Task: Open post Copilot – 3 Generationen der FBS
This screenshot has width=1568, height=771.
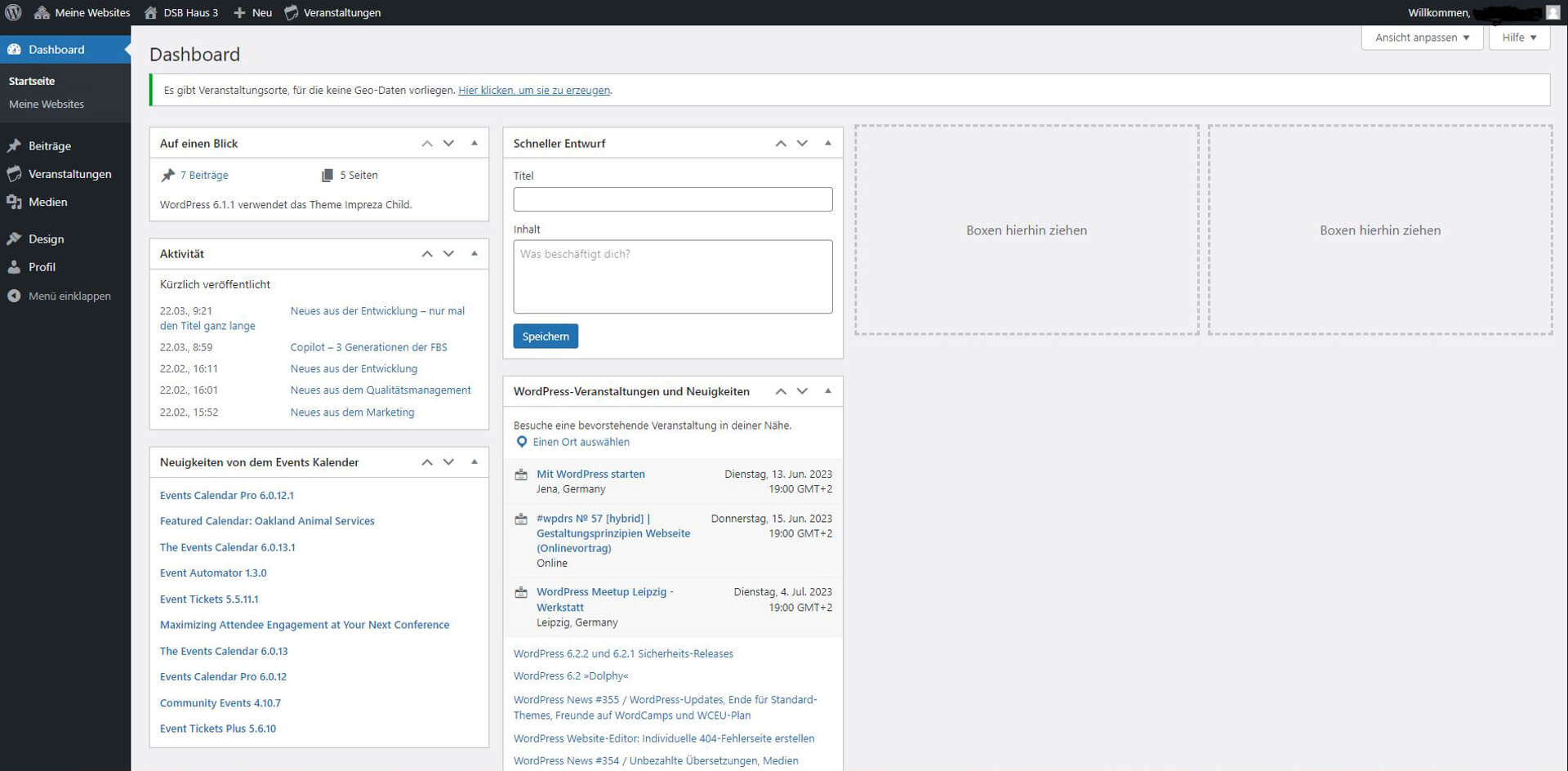Action: 369,347
